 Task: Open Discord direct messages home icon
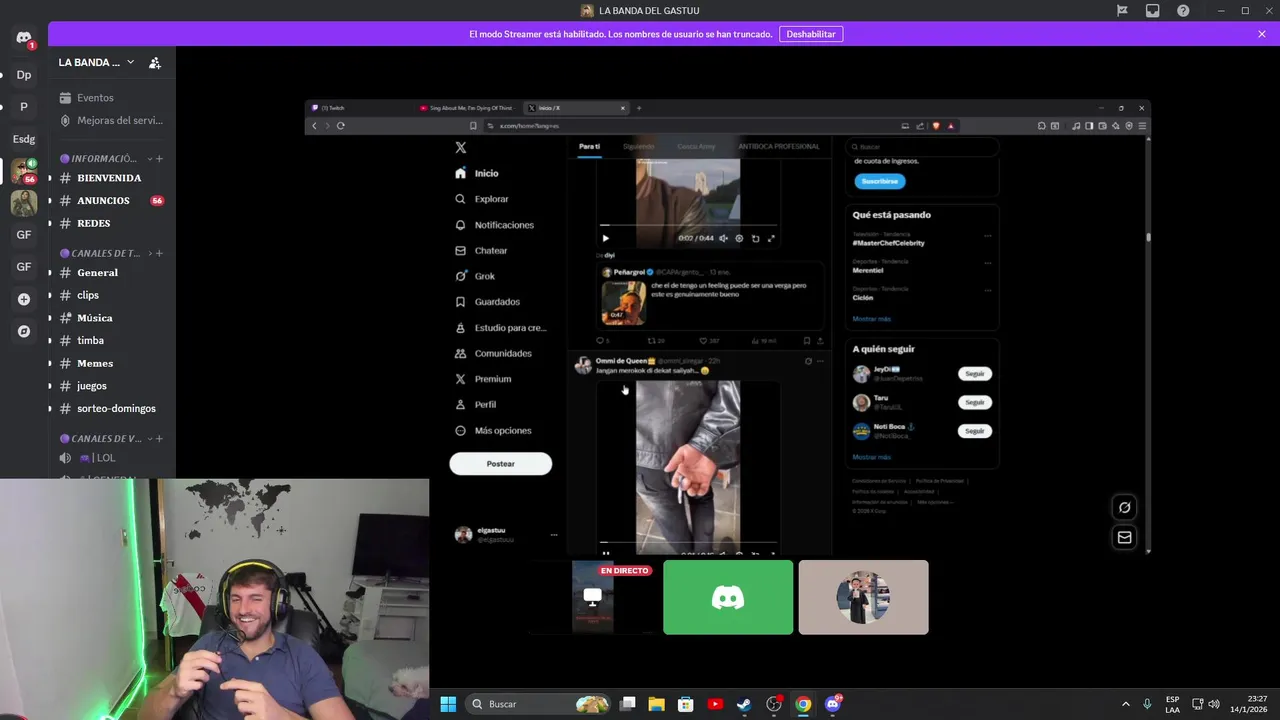(24, 38)
